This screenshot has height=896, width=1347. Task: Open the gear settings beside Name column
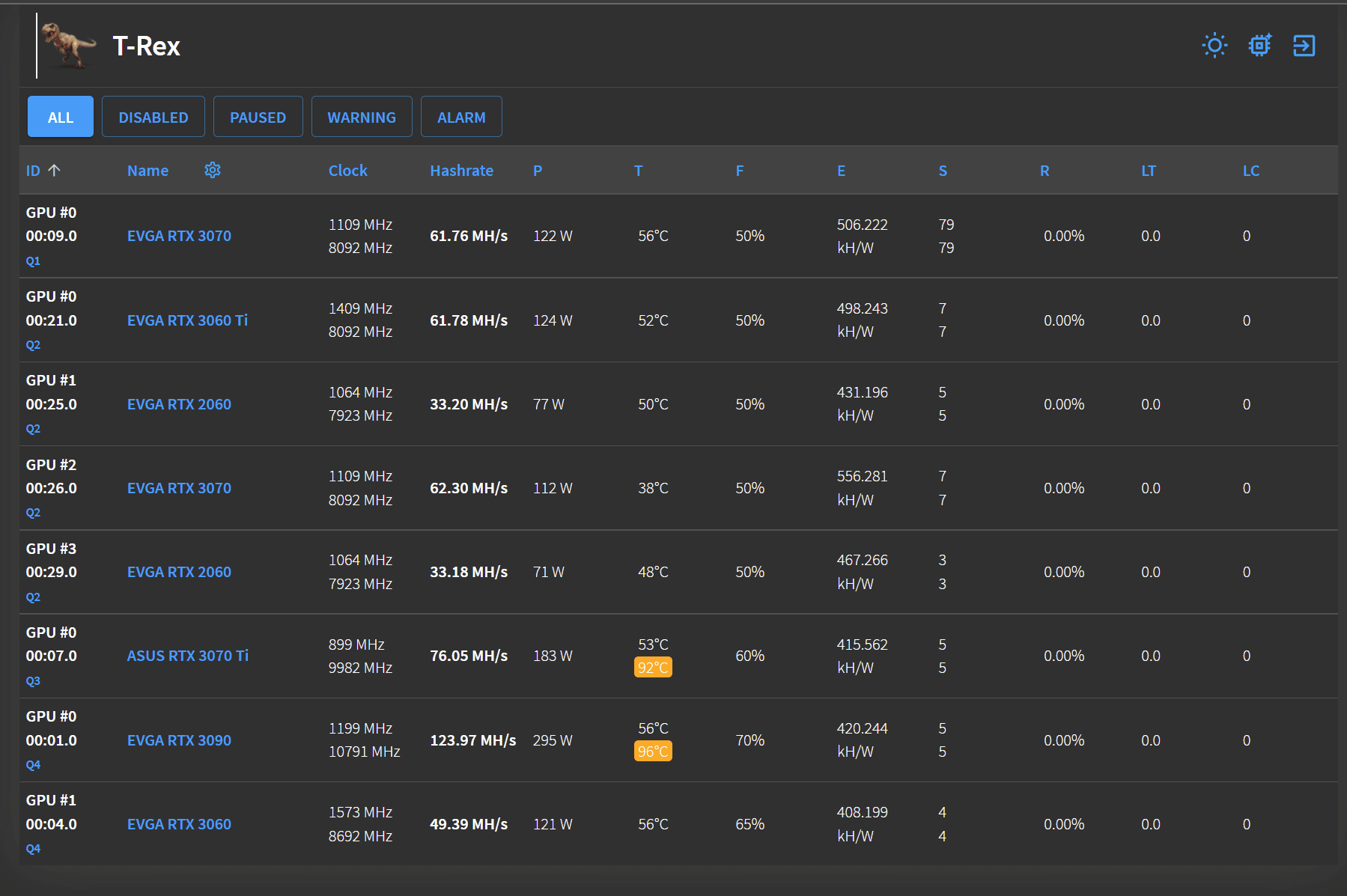tap(213, 170)
